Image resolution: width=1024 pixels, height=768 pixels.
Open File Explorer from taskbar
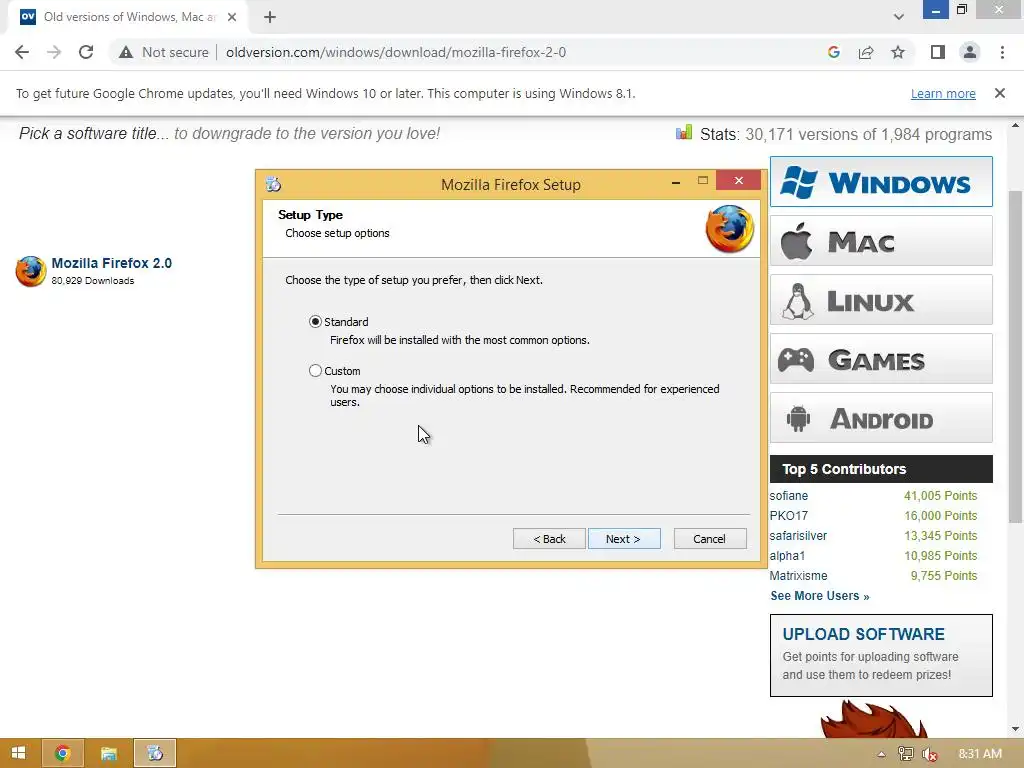(x=108, y=753)
